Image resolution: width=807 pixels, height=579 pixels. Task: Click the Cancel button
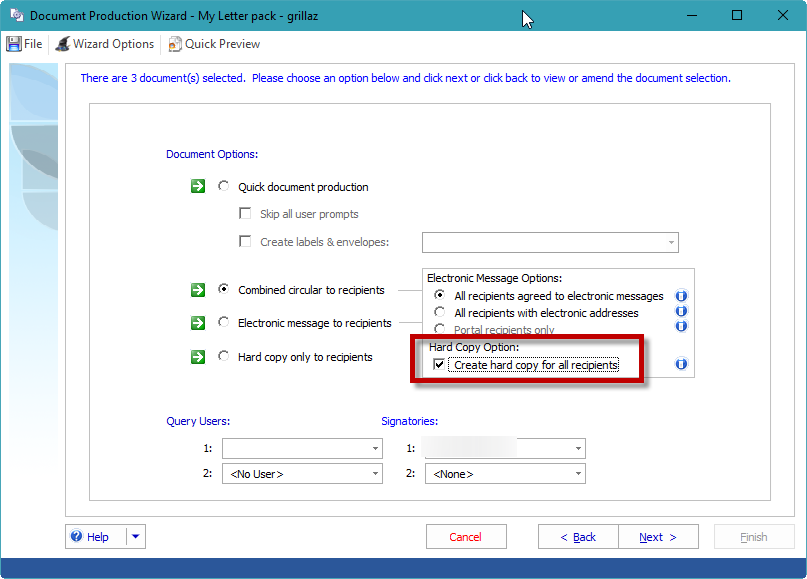(465, 537)
